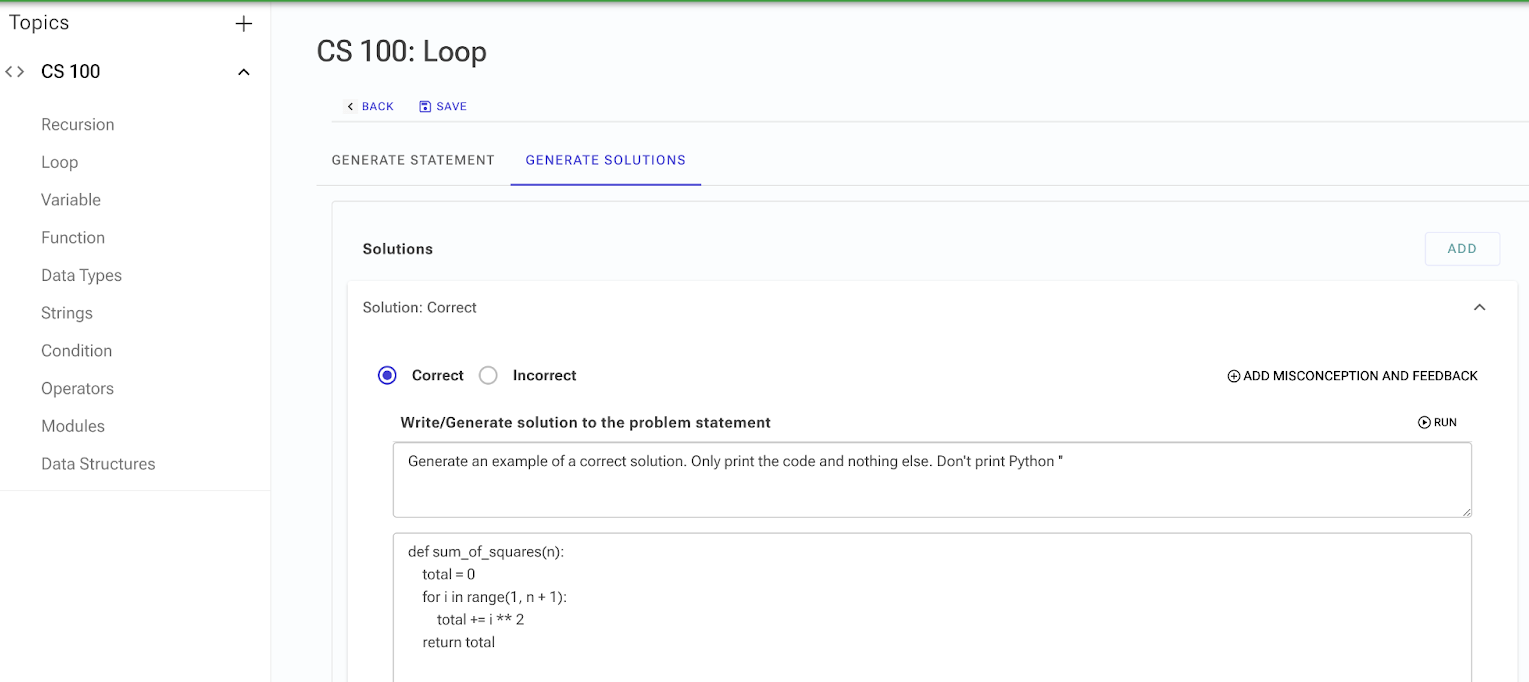Image resolution: width=1529 pixels, height=682 pixels.
Task: Collapse the CS 100 topic list
Action: pyautogui.click(x=243, y=72)
